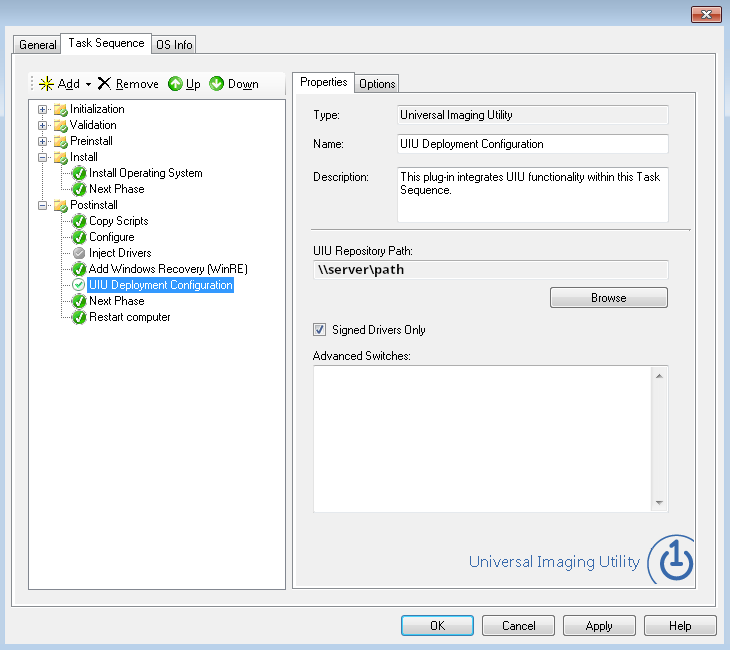The image size is (730, 650).
Task: Select the UIU Deployment Configuration step
Action: (161, 285)
